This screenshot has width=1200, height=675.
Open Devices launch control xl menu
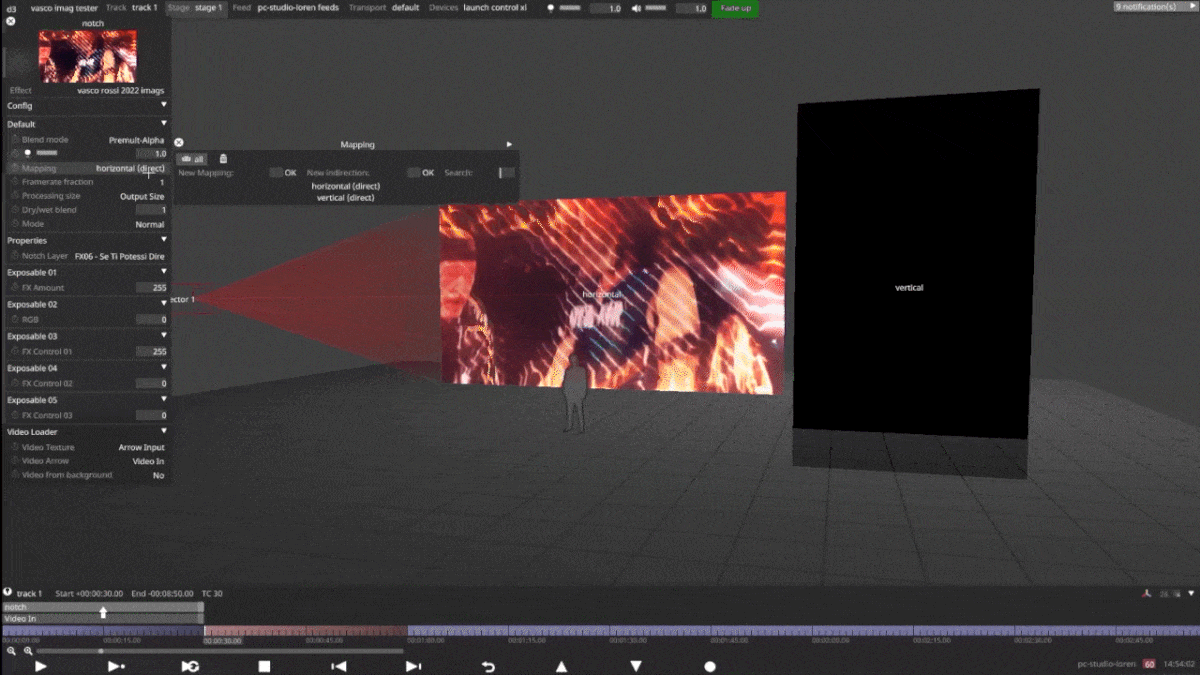coord(478,7)
